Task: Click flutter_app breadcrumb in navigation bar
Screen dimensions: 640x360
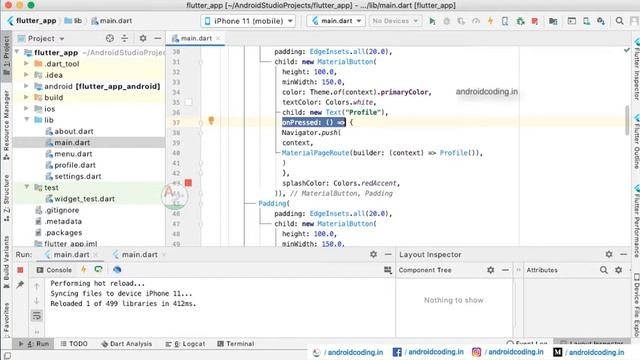Action: [x=31, y=21]
